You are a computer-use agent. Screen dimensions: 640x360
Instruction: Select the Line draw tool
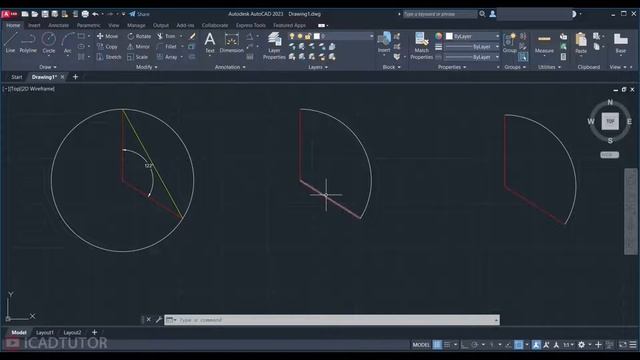point(10,42)
